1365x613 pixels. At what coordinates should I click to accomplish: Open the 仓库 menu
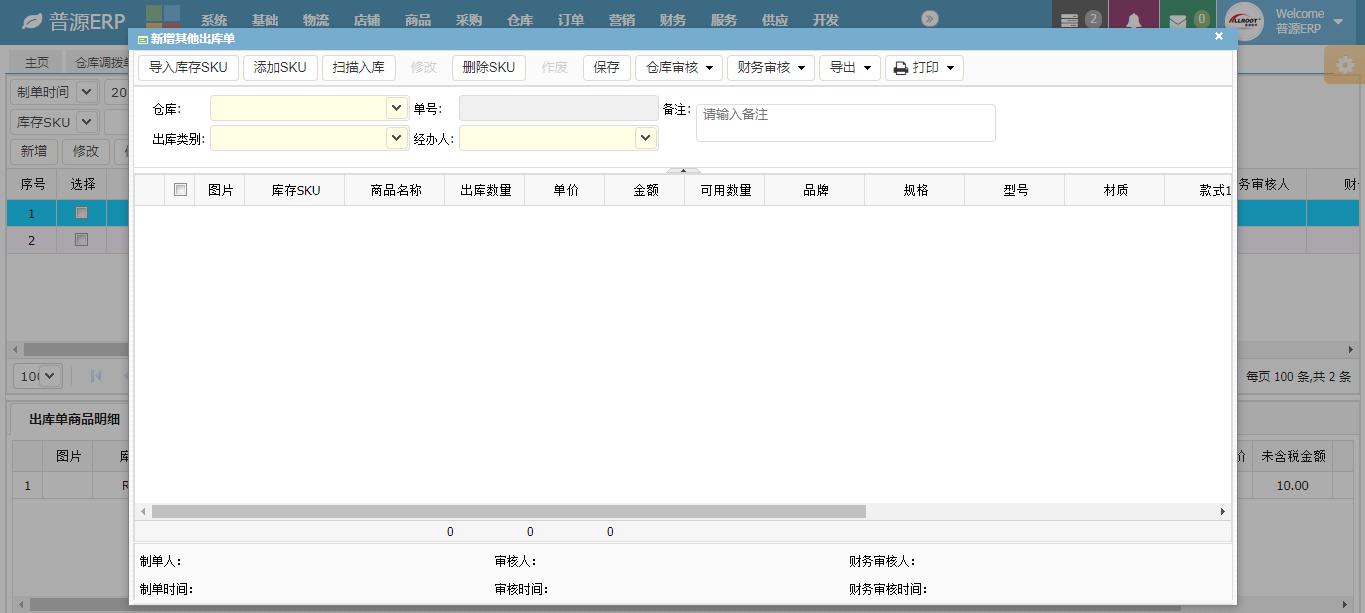tap(520, 20)
